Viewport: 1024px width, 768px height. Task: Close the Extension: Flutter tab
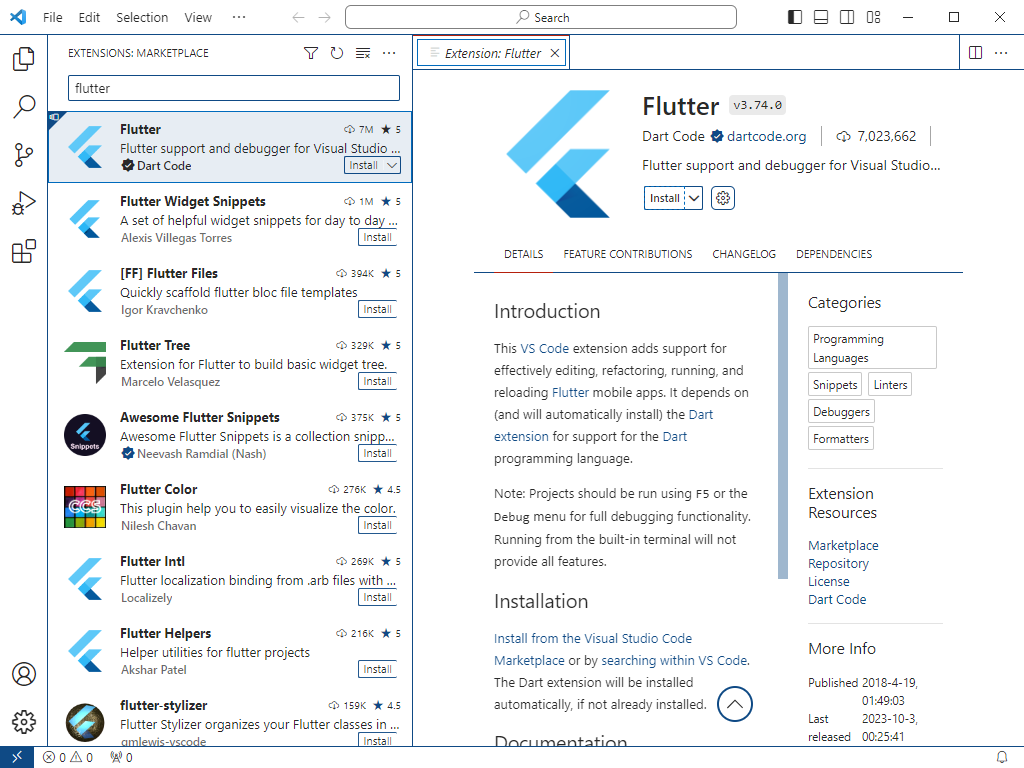click(554, 53)
